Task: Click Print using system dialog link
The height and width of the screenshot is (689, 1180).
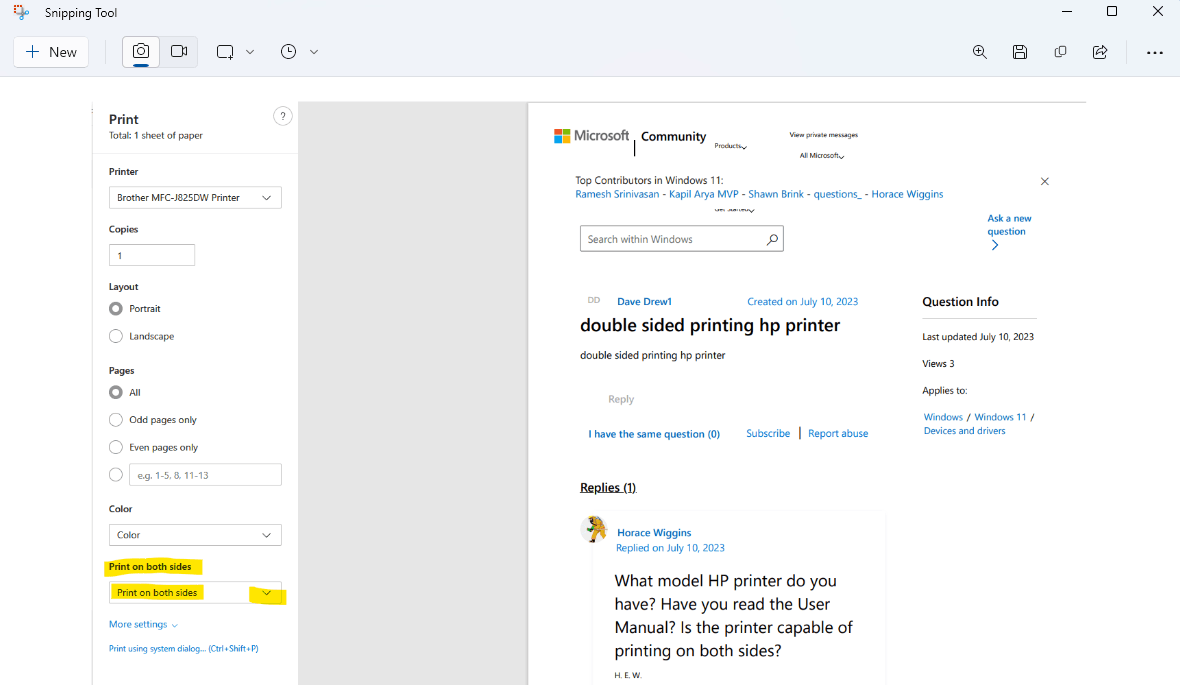Action: point(184,648)
